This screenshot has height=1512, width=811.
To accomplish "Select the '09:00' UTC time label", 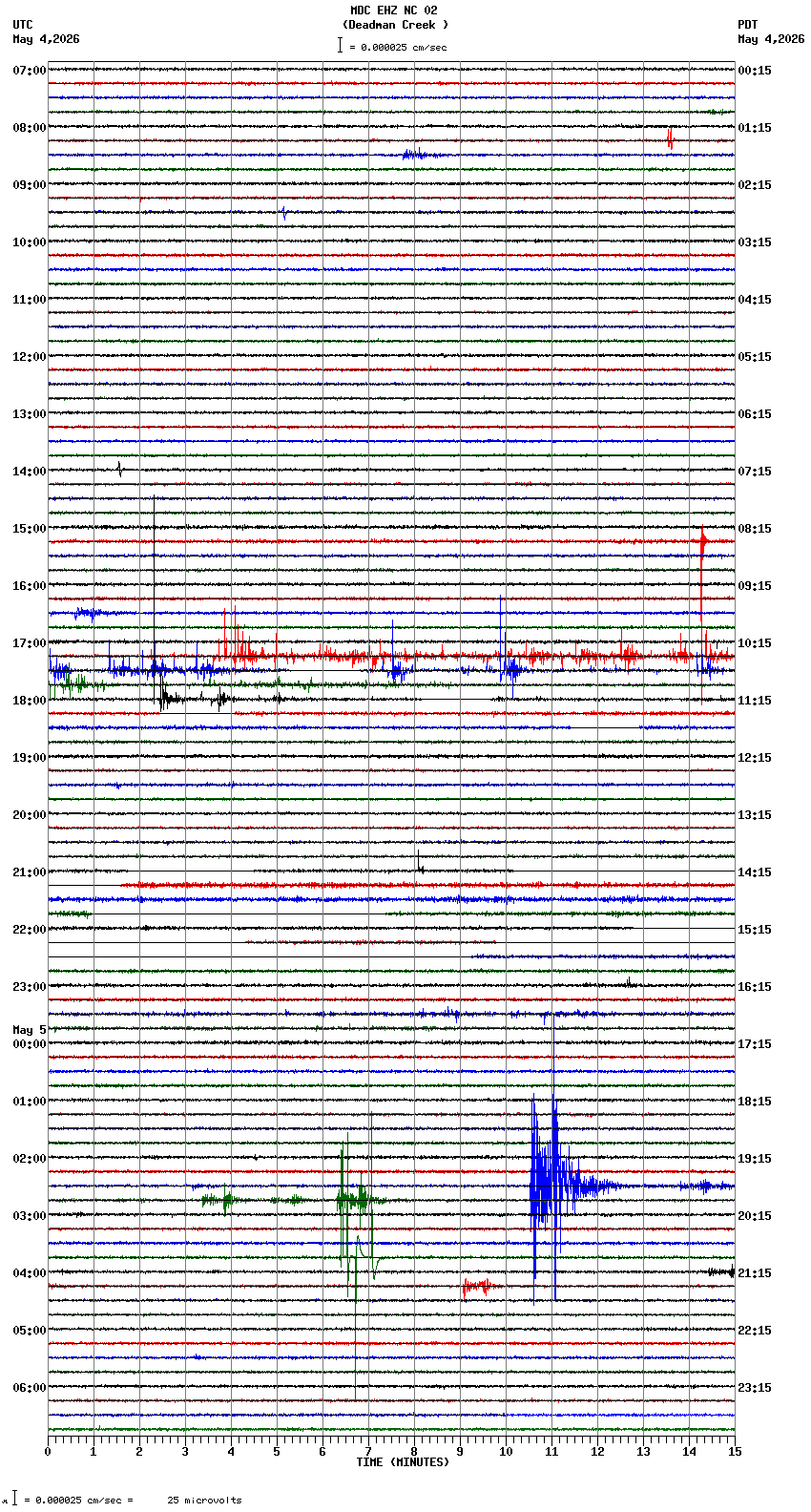I will (x=29, y=185).
